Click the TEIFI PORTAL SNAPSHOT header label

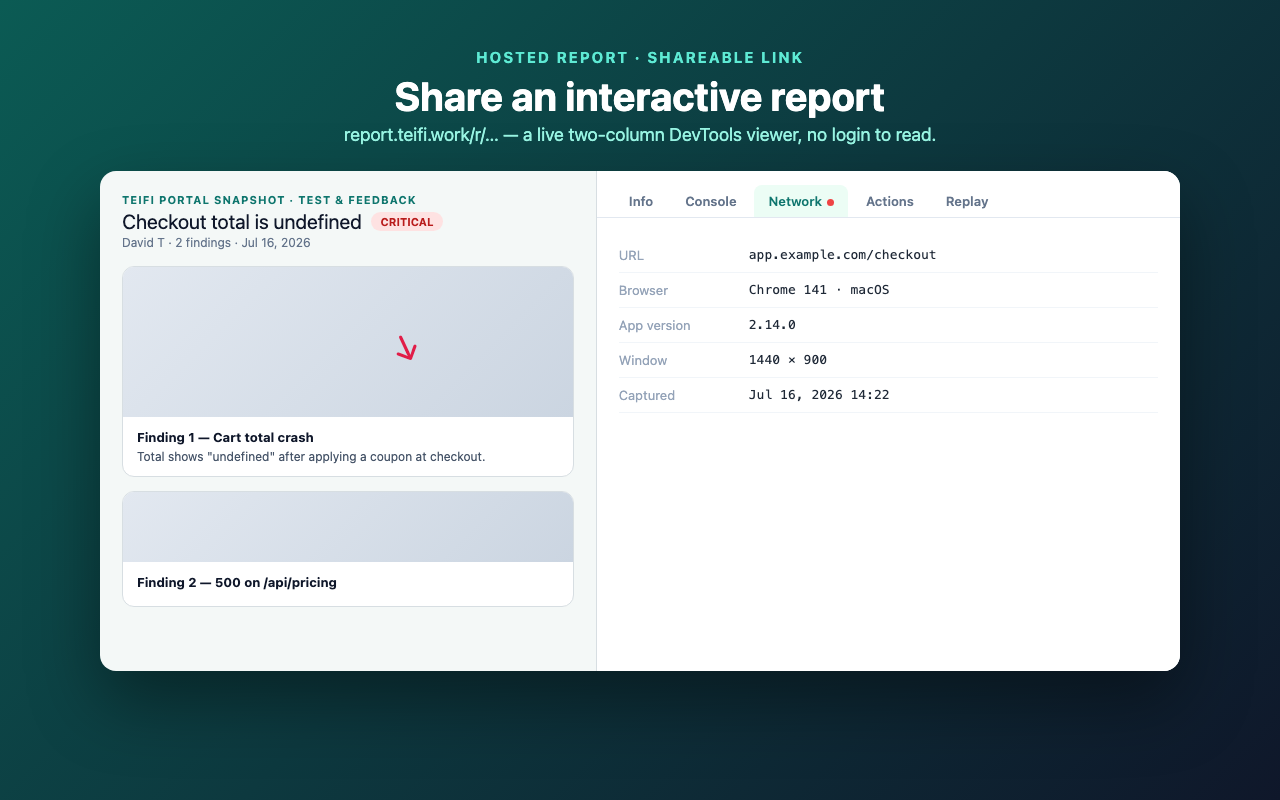tap(269, 200)
